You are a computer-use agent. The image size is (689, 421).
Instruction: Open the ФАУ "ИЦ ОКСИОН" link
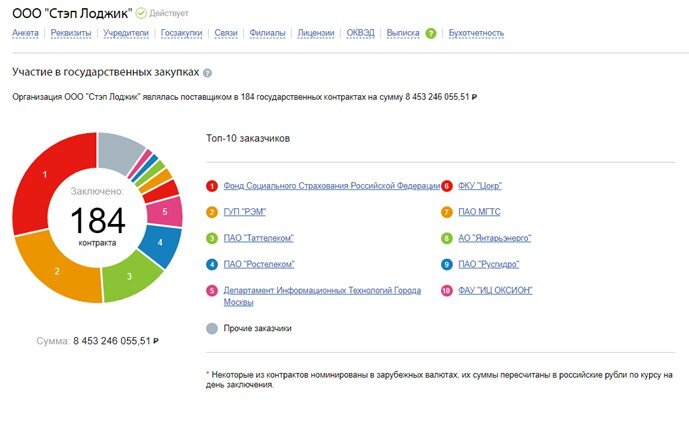pyautogui.click(x=495, y=290)
